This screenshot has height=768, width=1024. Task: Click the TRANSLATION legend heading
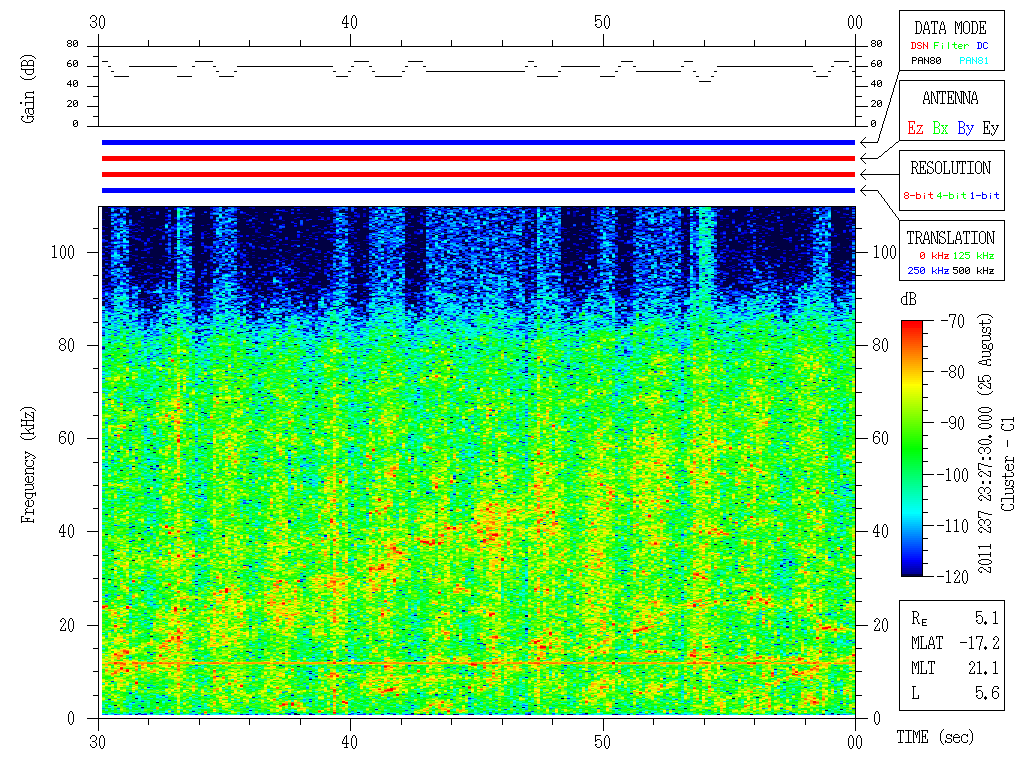coord(950,238)
